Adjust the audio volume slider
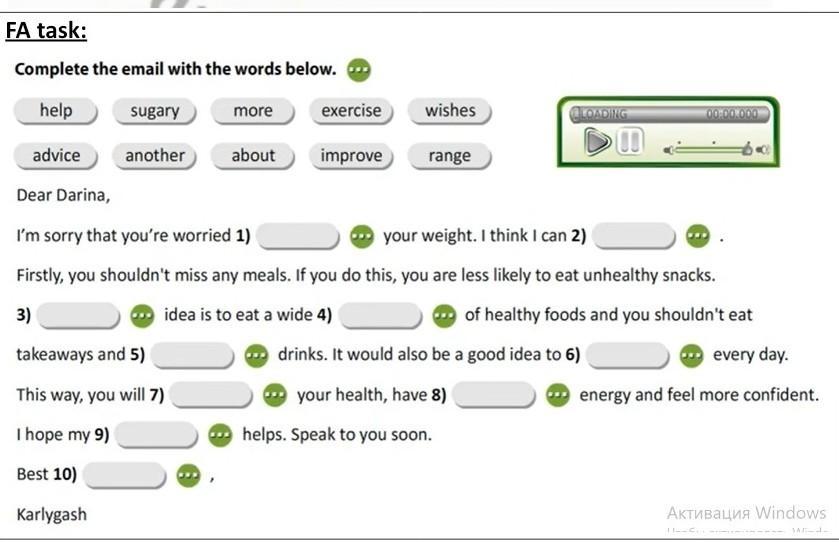839x542 pixels. pos(715,149)
